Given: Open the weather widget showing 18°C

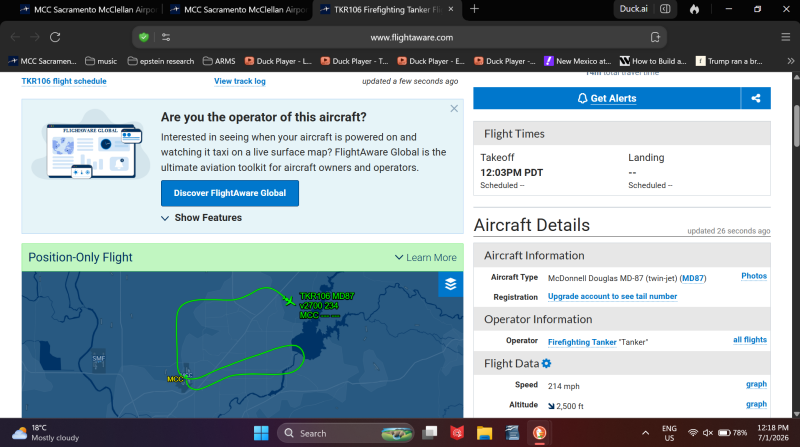Looking at the screenshot, I should pos(46,433).
